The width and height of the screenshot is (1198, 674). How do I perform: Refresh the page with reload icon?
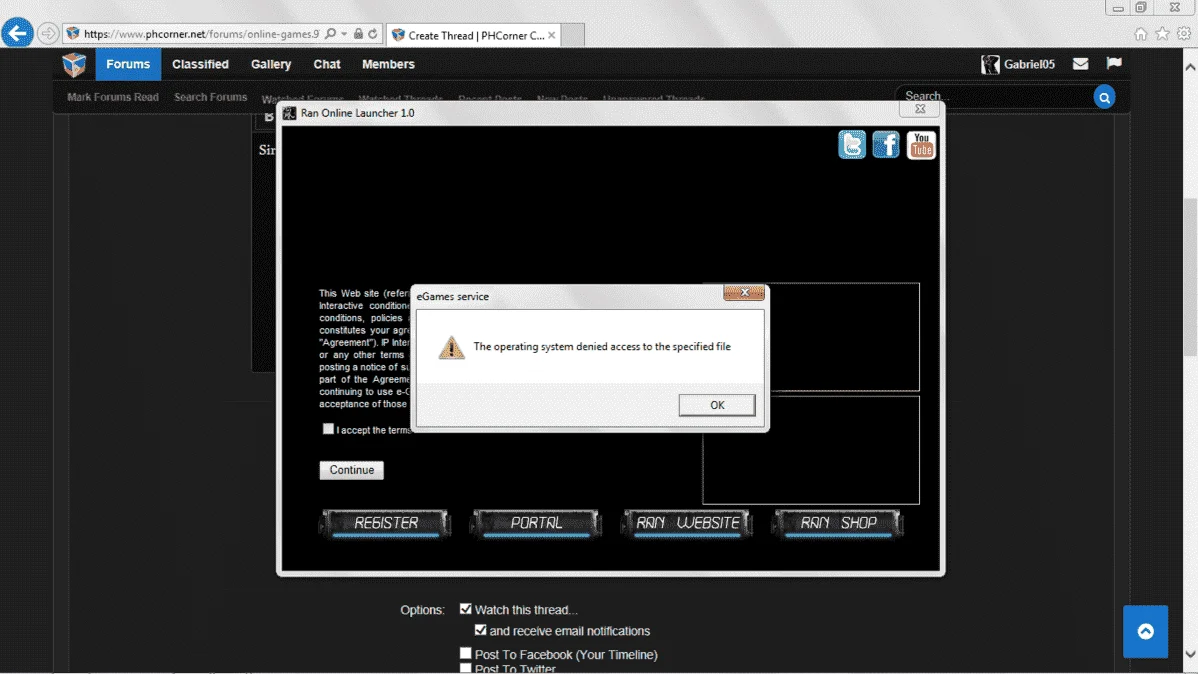pos(373,34)
